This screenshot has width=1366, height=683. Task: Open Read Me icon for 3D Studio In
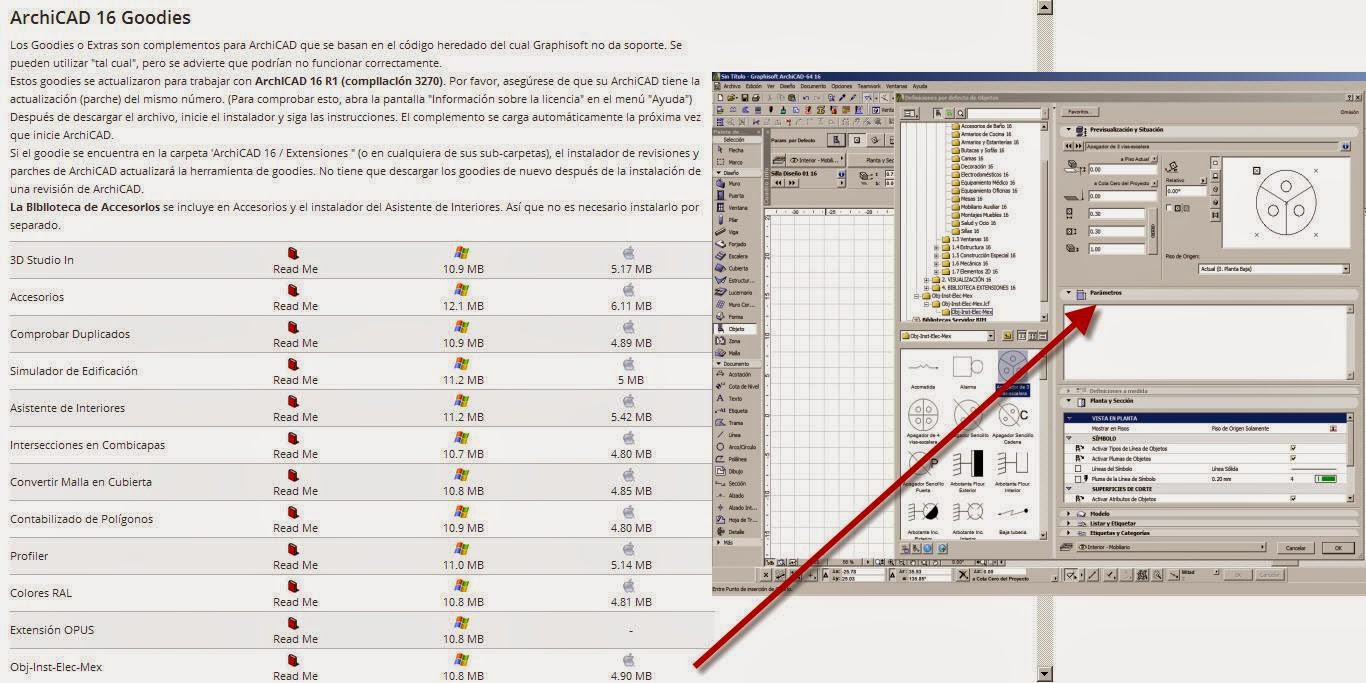[293, 254]
